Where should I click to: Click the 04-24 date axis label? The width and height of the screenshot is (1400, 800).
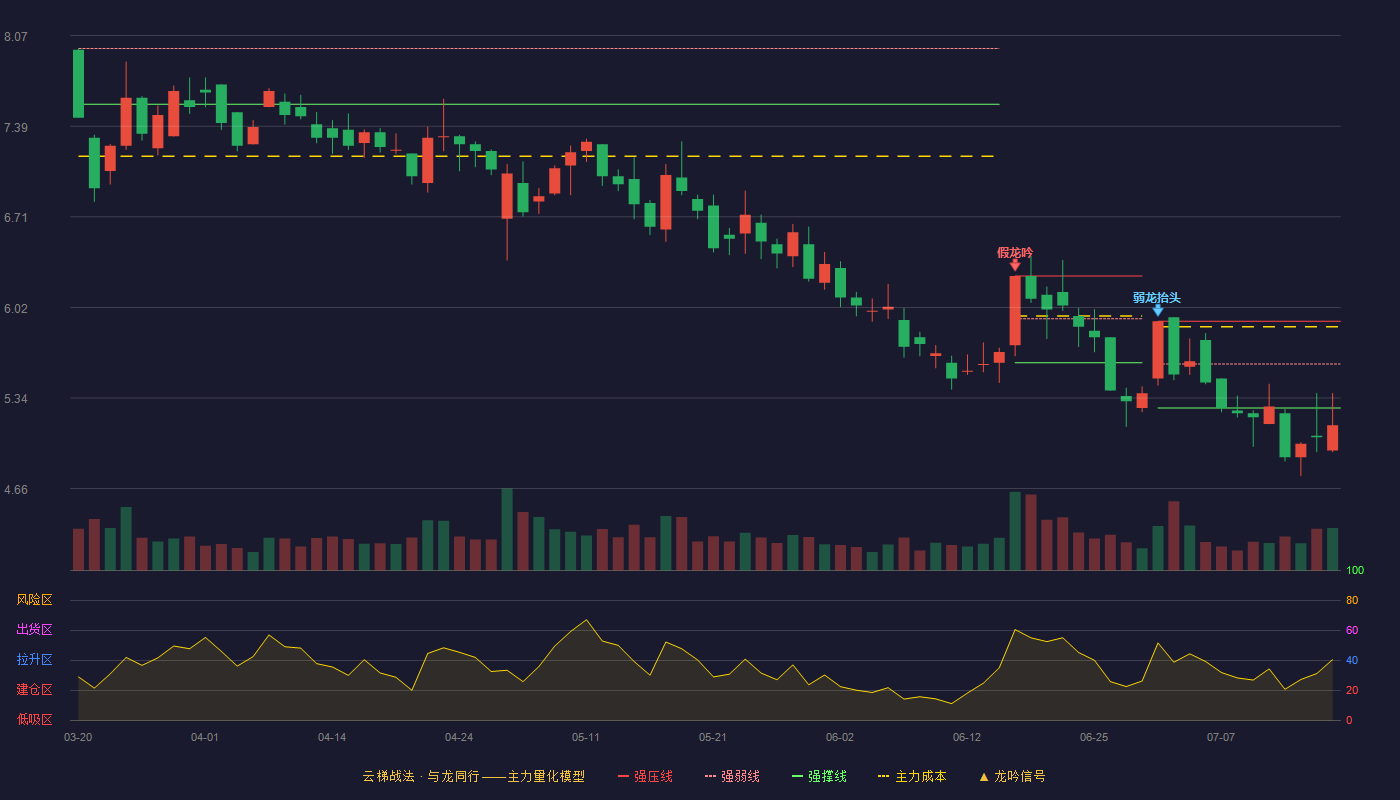click(x=459, y=738)
